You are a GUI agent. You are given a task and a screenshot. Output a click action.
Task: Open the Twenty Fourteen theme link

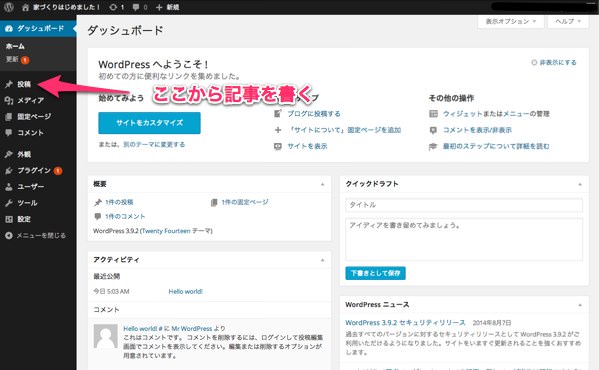click(x=166, y=231)
